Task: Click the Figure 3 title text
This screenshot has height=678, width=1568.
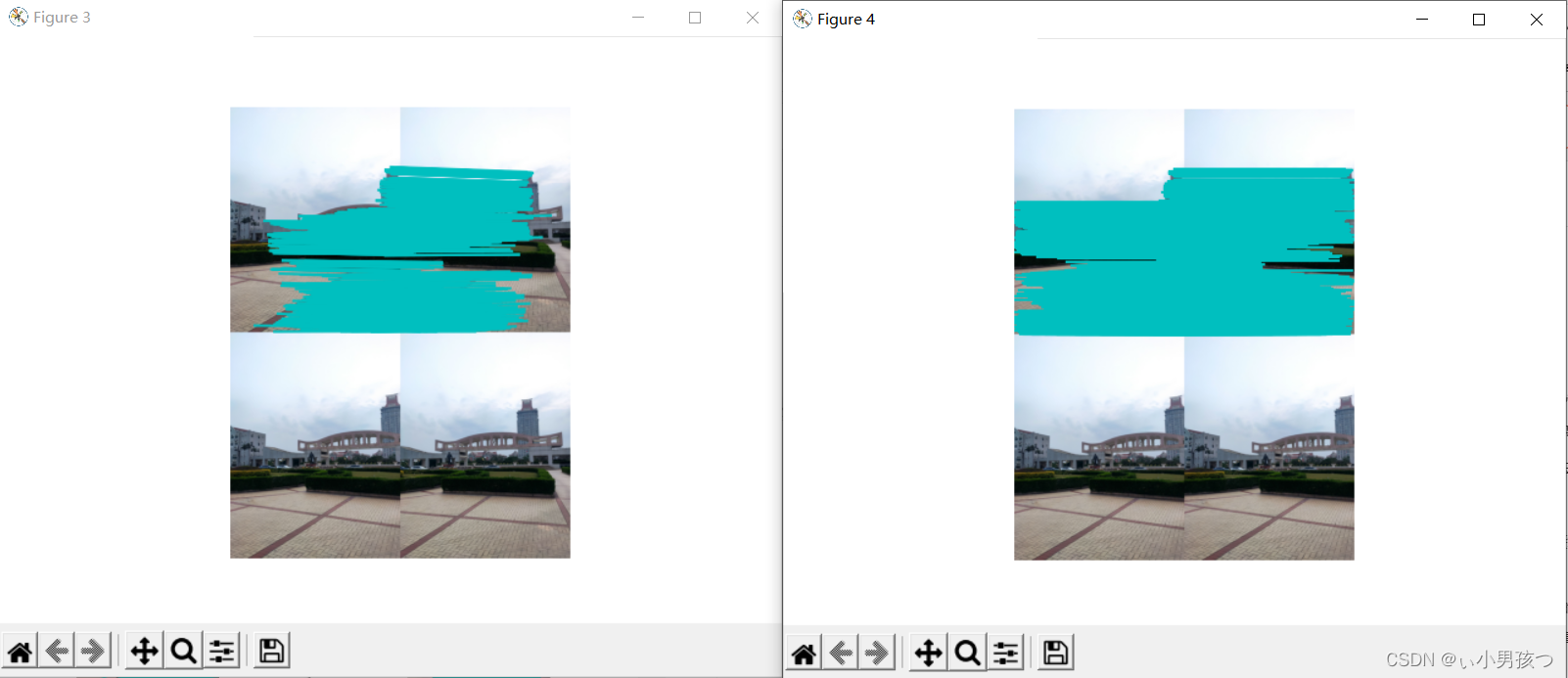Action: 62,18
